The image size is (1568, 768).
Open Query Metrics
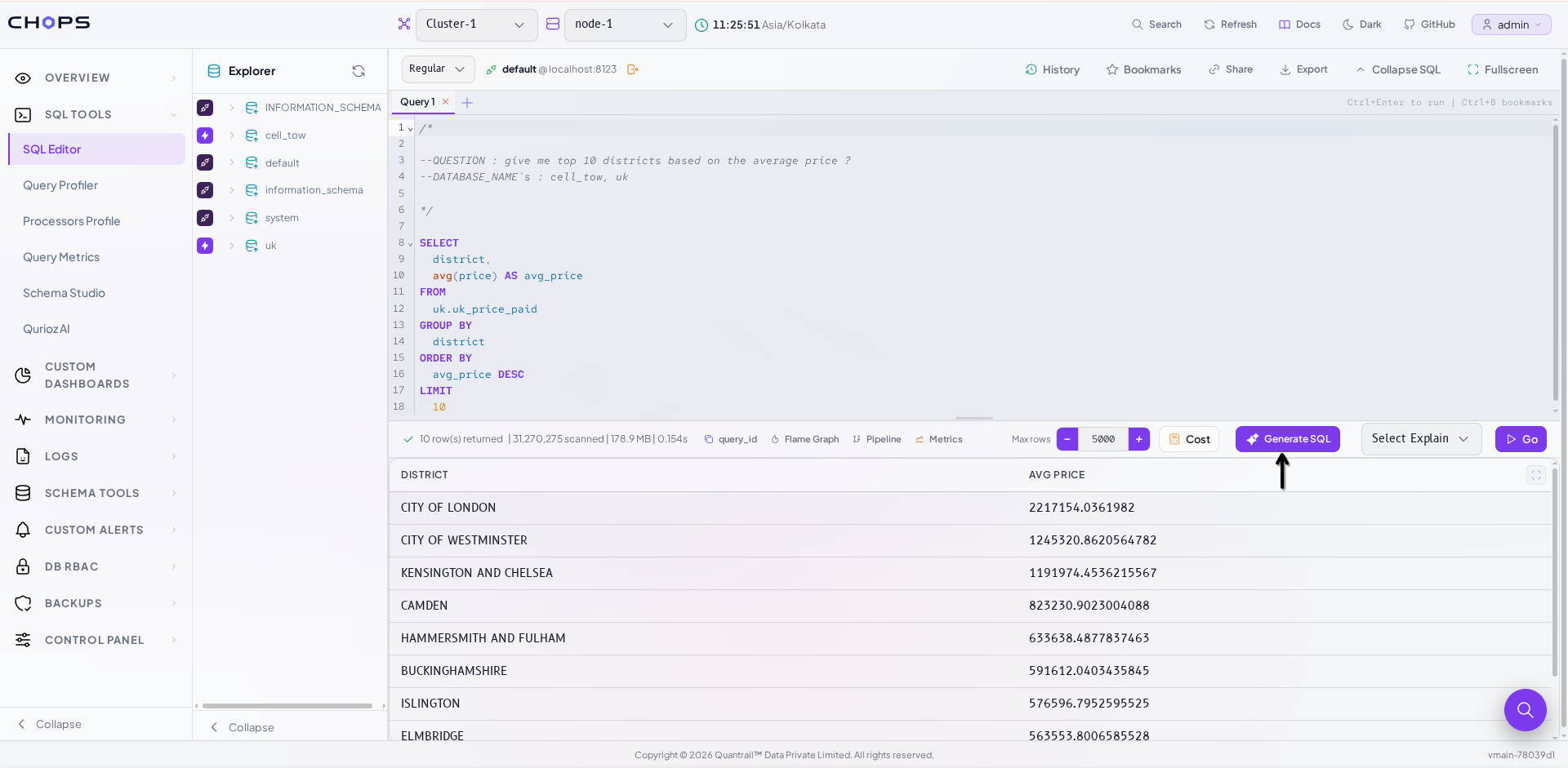[61, 257]
